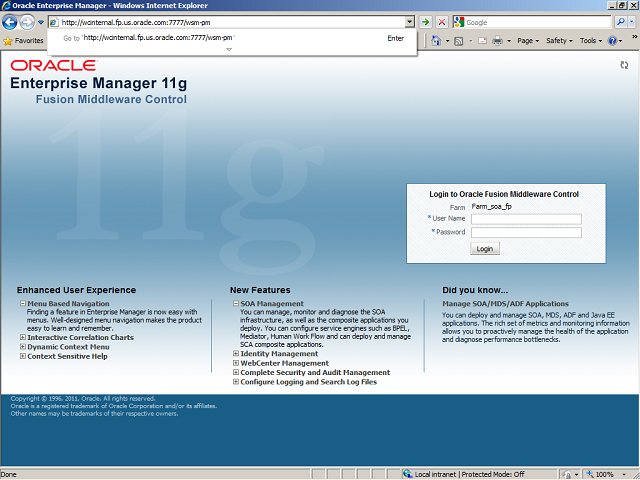Click the Manage SOA/MDS/ADF Applications heading

point(505,304)
